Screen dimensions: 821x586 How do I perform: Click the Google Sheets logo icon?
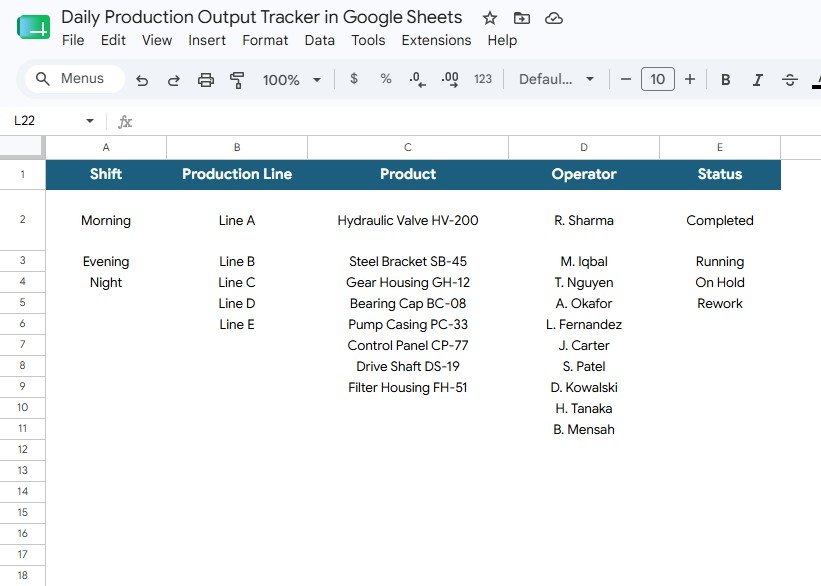pos(34,27)
